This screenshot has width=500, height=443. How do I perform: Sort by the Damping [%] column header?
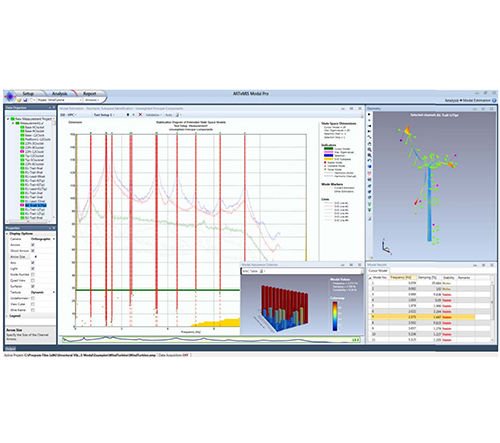point(428,277)
